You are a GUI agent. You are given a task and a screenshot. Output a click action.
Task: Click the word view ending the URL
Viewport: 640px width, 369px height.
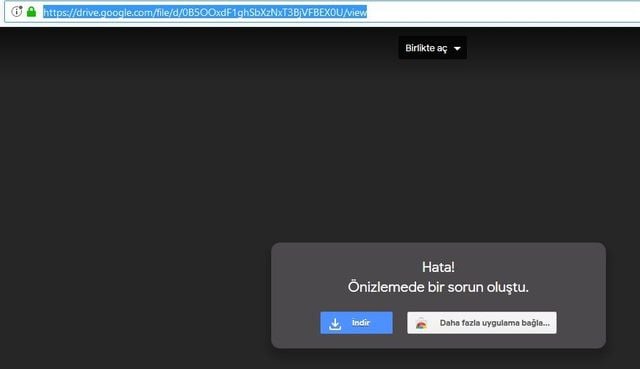(x=357, y=12)
